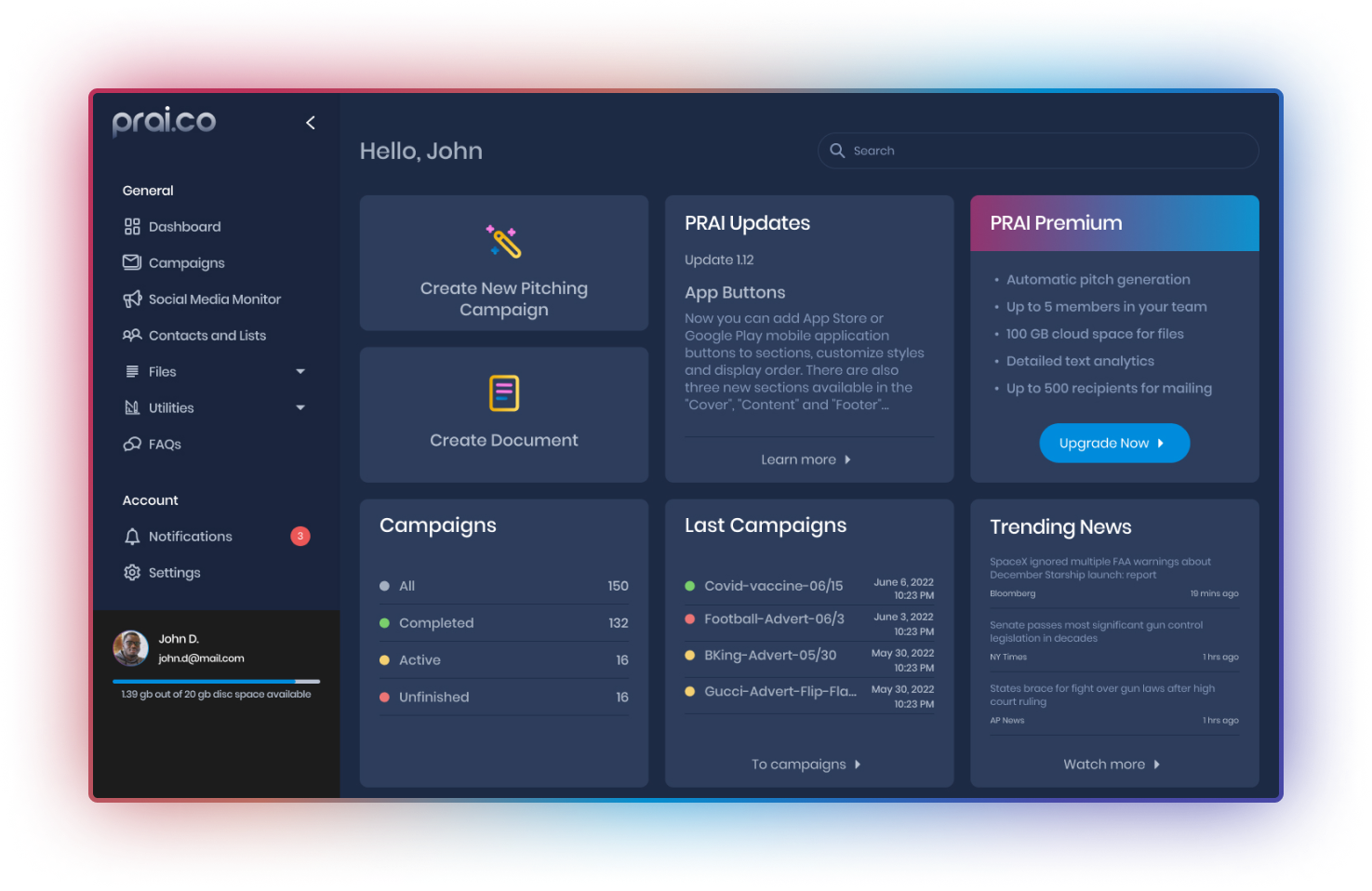Open the Dashboard menu item
Viewport: 1372px width, 891px height.
(185, 226)
